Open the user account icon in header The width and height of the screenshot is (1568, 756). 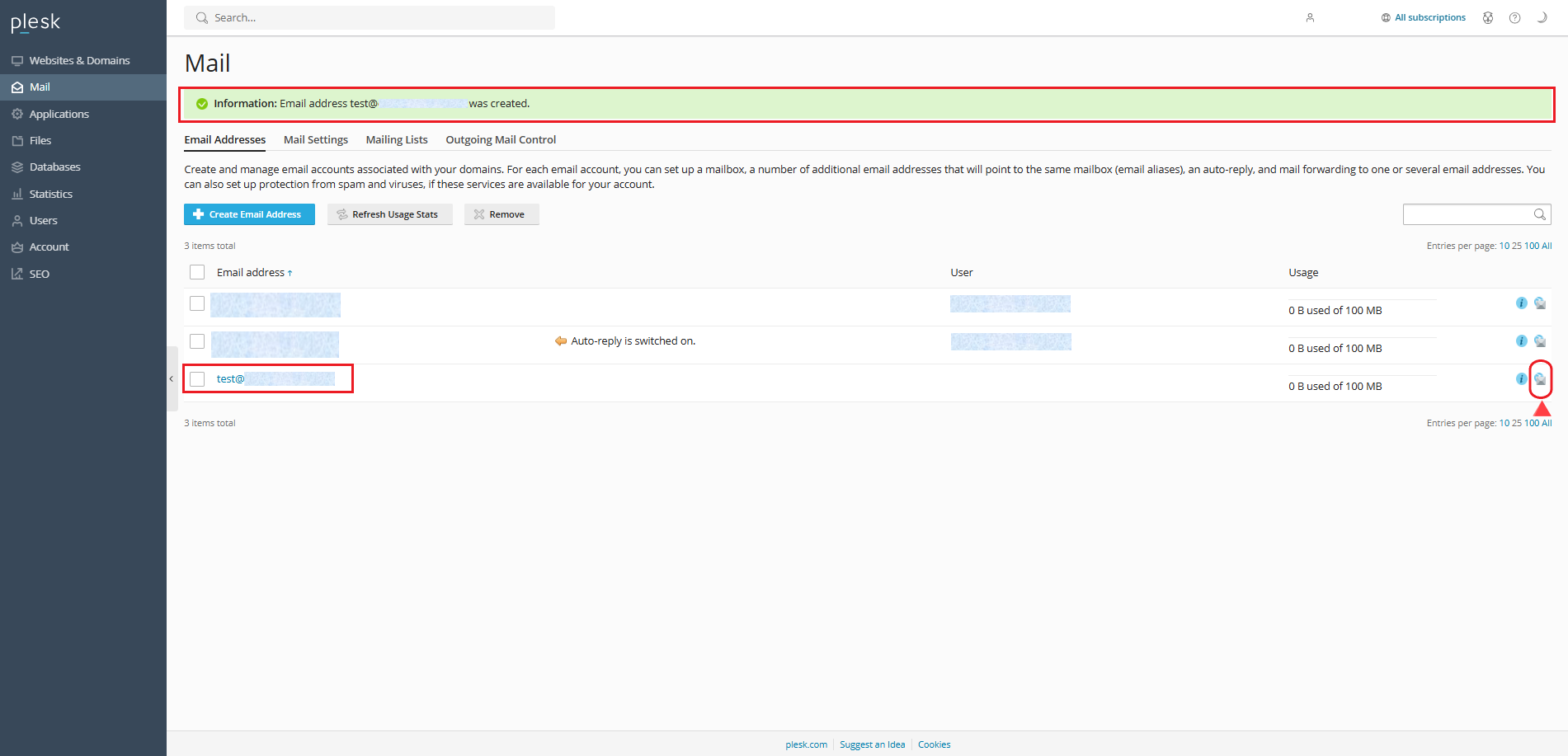click(1310, 18)
